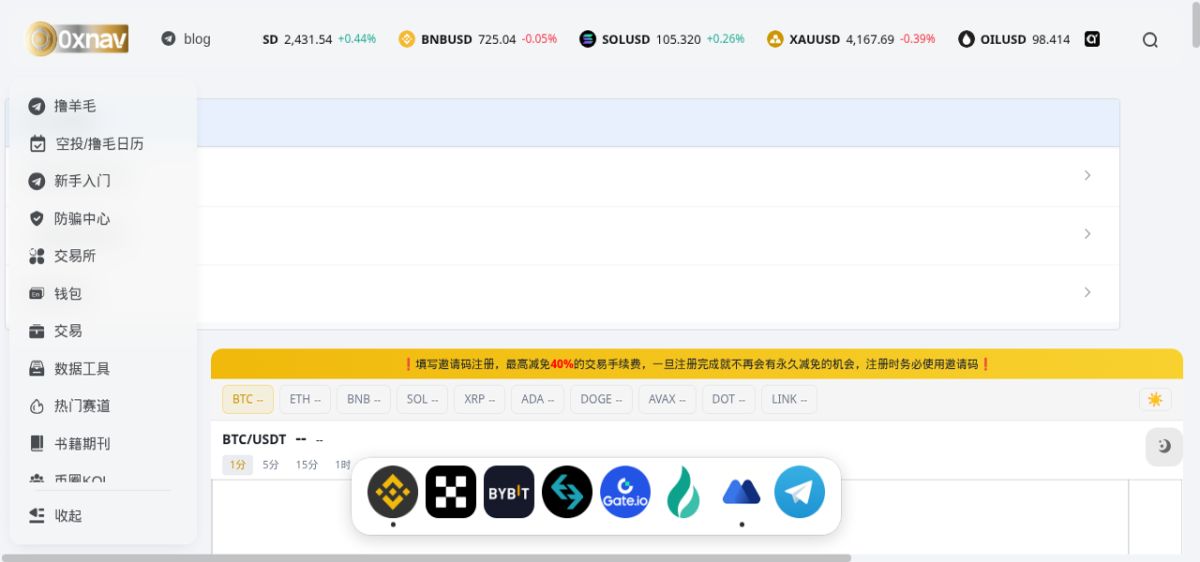Click the 交易所 grid icon
1200x562 pixels.
(37, 256)
